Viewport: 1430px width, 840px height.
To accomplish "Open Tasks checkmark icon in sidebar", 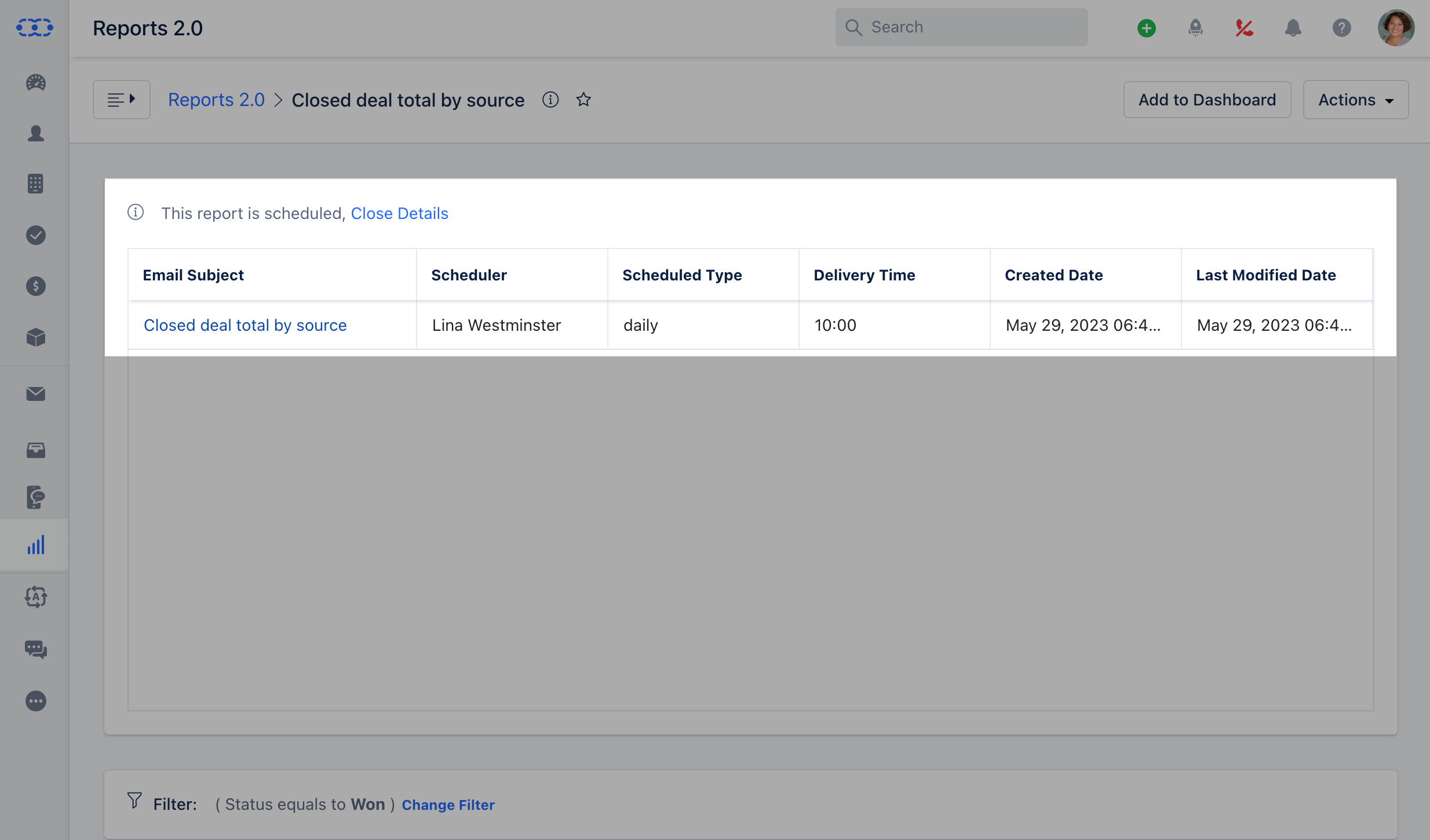I will coord(35,235).
